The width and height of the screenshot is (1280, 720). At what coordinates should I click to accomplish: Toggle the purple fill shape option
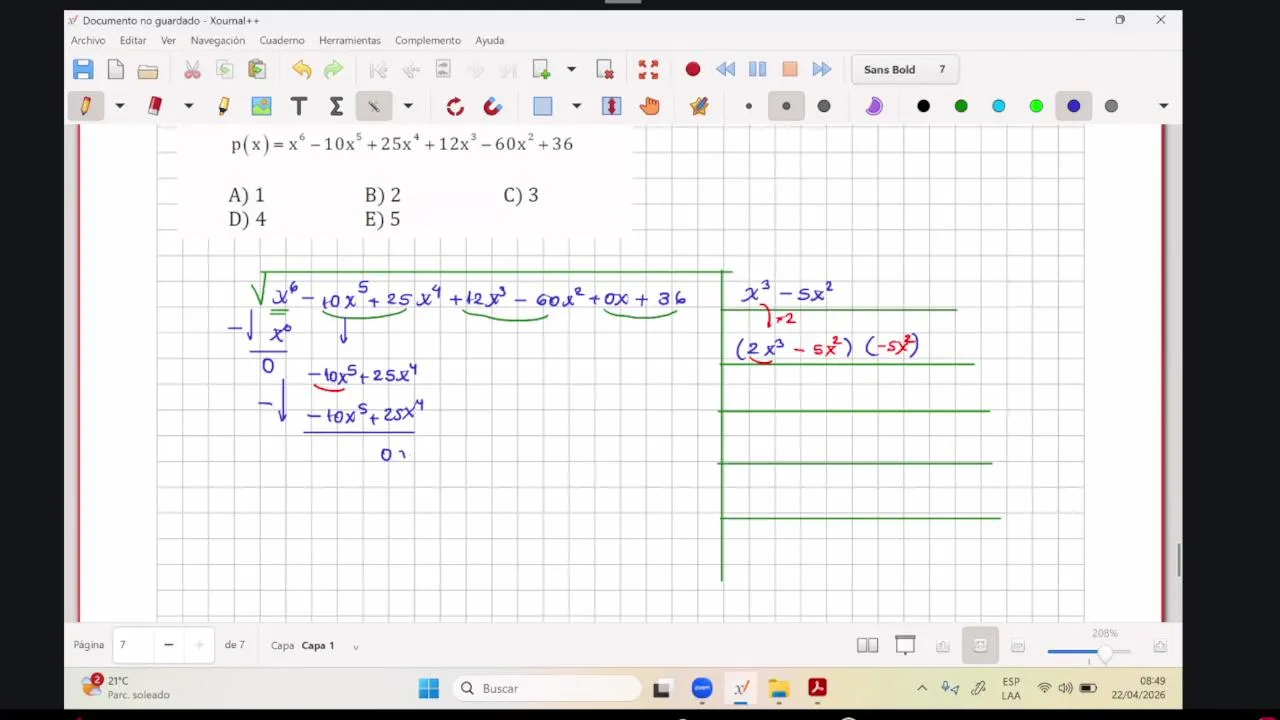(874, 106)
